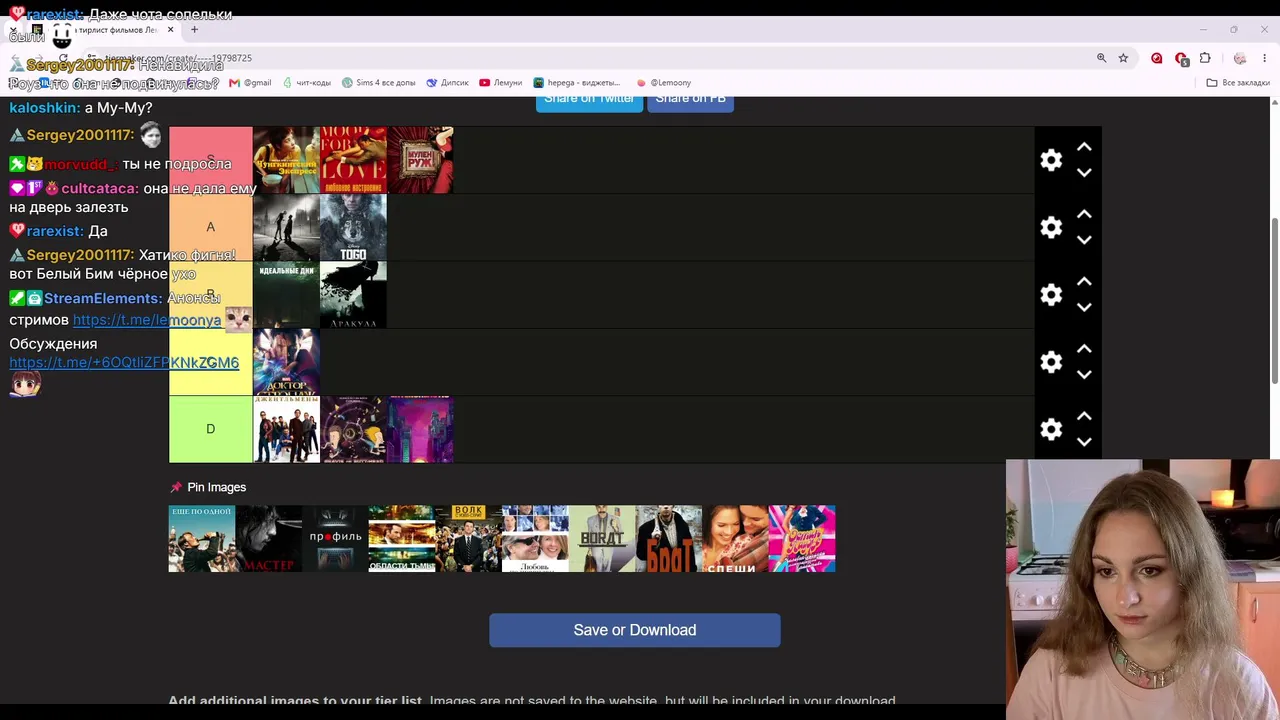Open the browser profile avatar

click(1240, 58)
